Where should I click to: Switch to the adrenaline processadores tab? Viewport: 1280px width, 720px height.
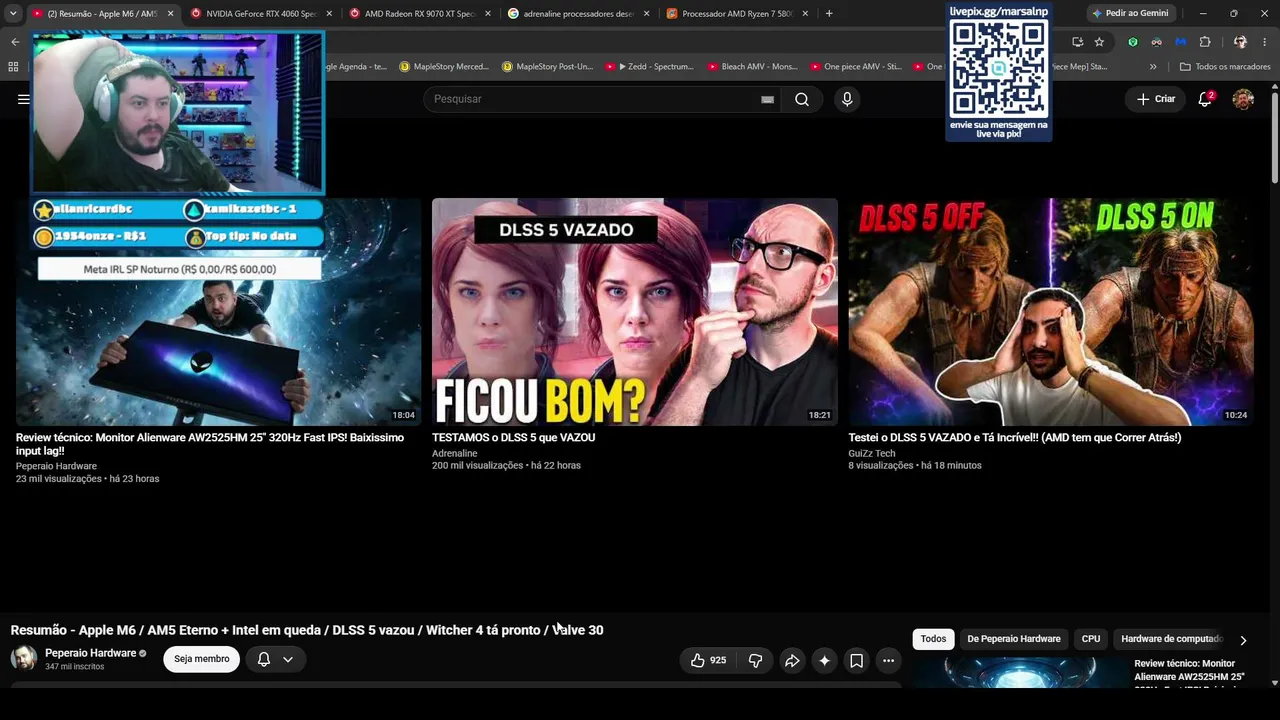coord(578,14)
